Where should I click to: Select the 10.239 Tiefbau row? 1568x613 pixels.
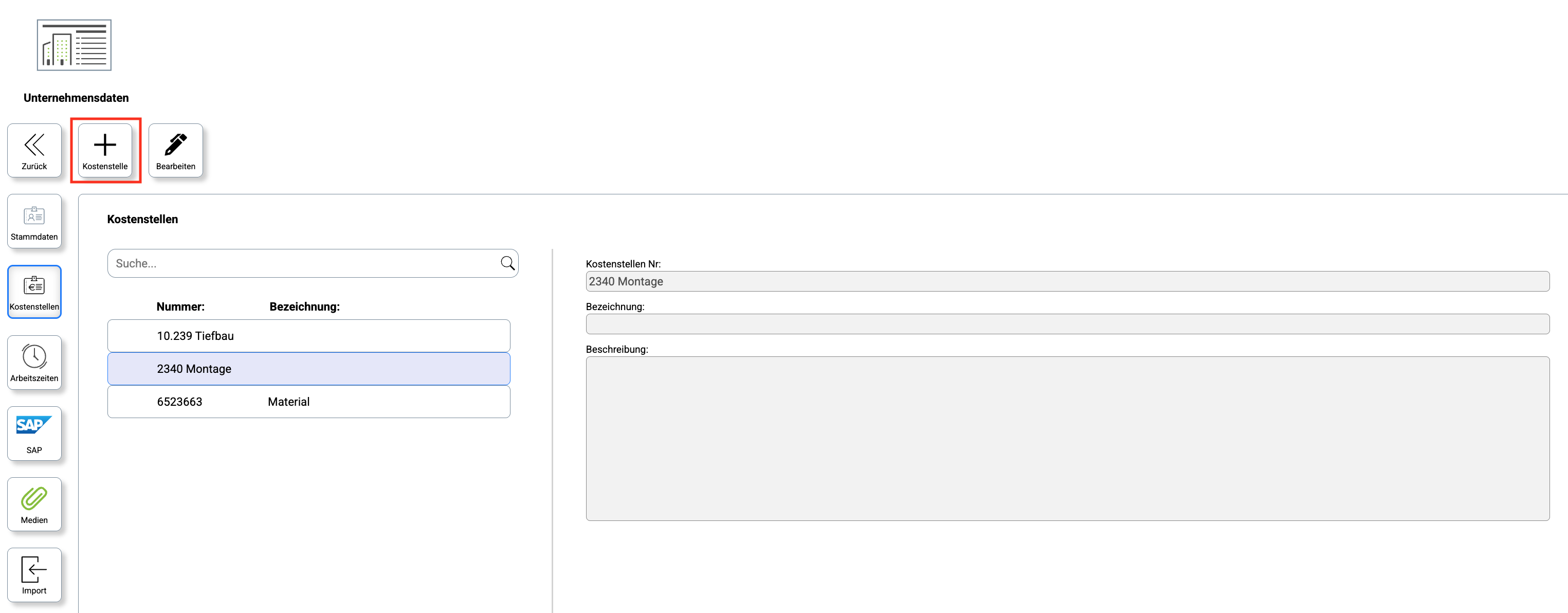[x=308, y=335]
